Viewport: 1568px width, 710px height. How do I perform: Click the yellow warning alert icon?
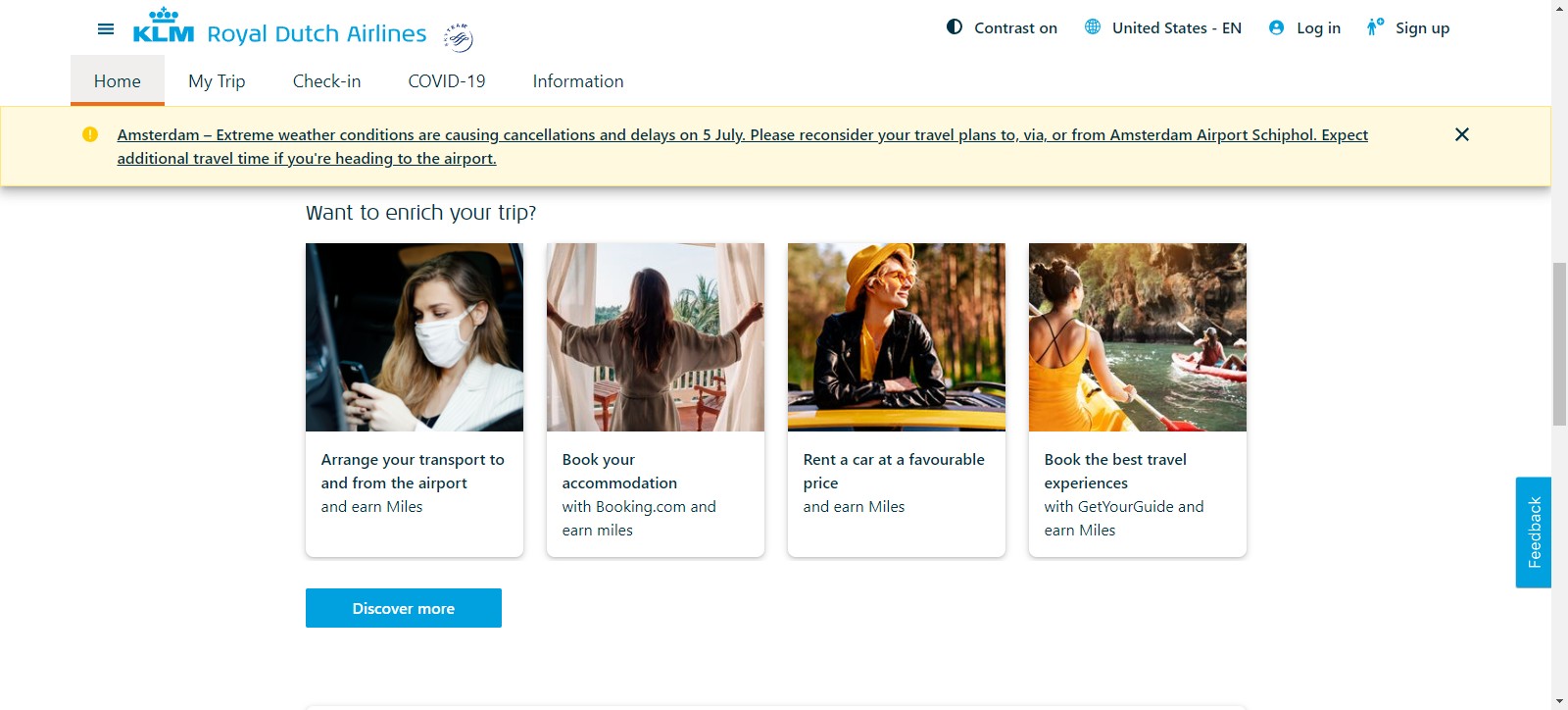click(x=90, y=134)
